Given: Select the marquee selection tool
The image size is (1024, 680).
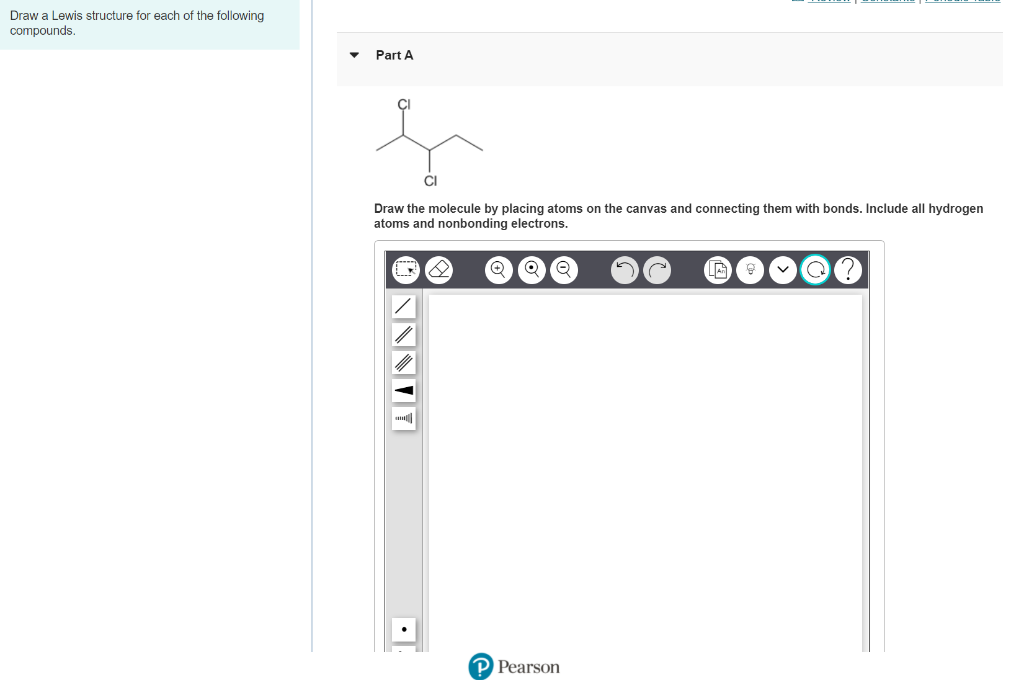Looking at the screenshot, I should 406,270.
